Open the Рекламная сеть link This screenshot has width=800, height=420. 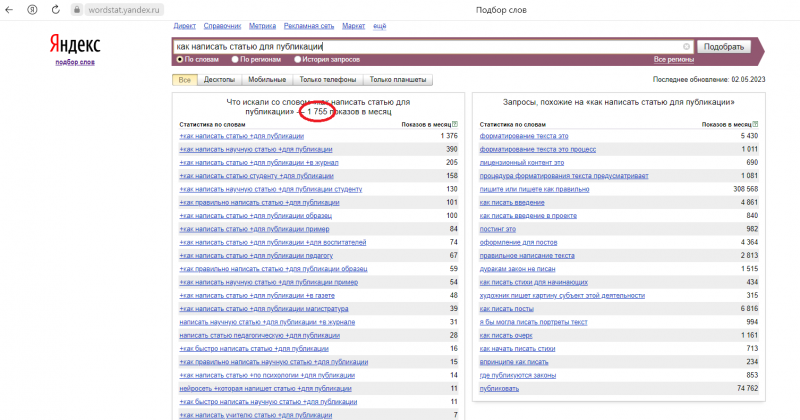[309, 26]
